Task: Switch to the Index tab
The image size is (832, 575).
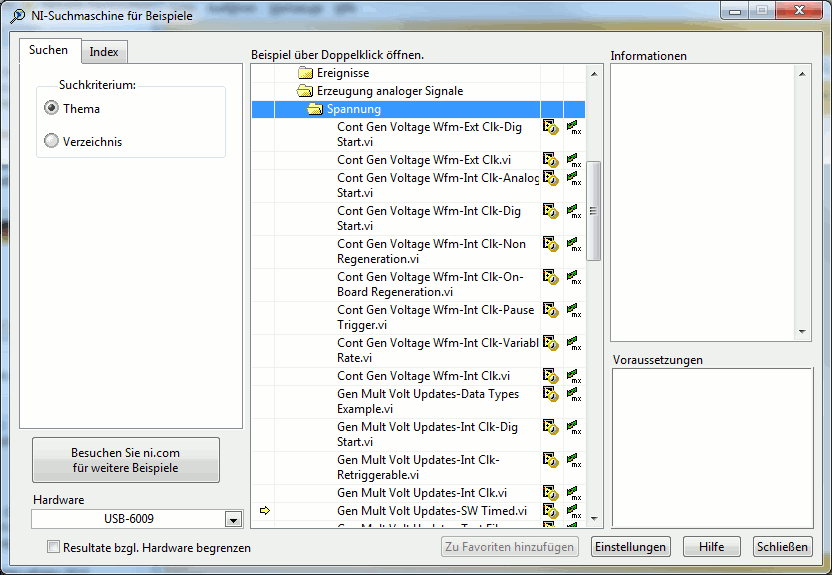Action: click(x=104, y=52)
